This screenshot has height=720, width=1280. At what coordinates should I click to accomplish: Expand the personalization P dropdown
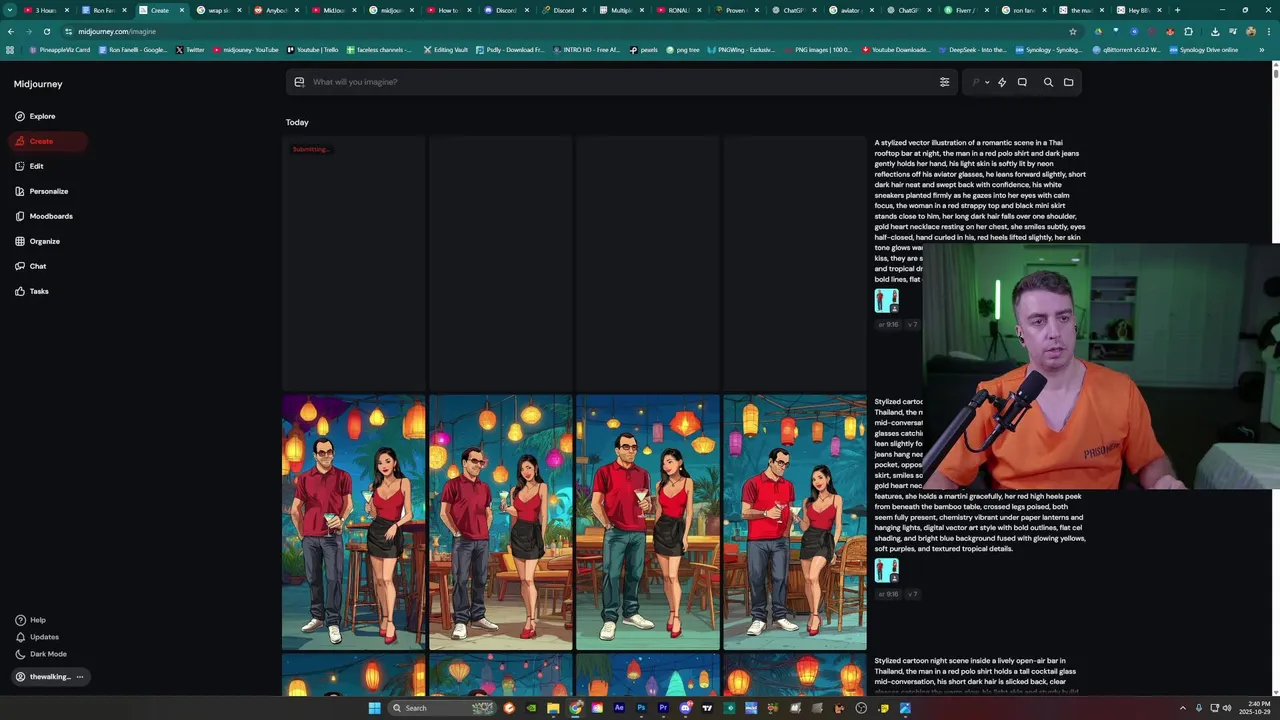click(x=980, y=82)
